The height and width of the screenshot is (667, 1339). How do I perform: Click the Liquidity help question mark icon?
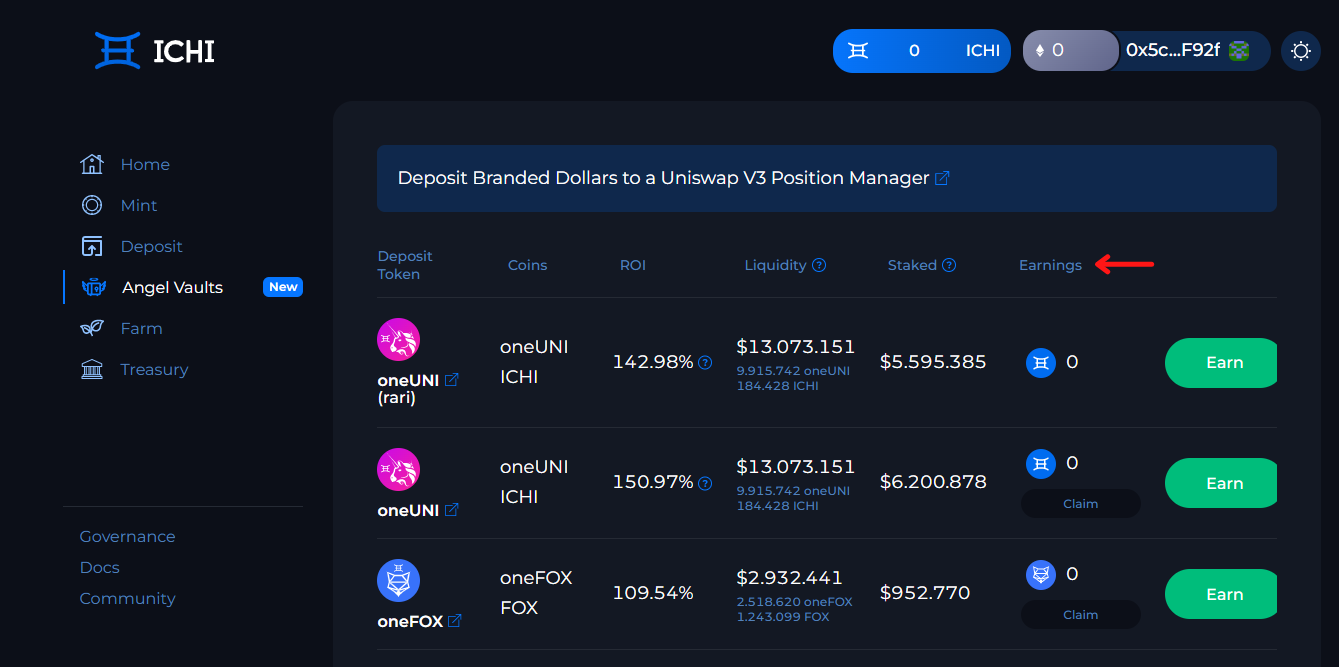coord(819,265)
